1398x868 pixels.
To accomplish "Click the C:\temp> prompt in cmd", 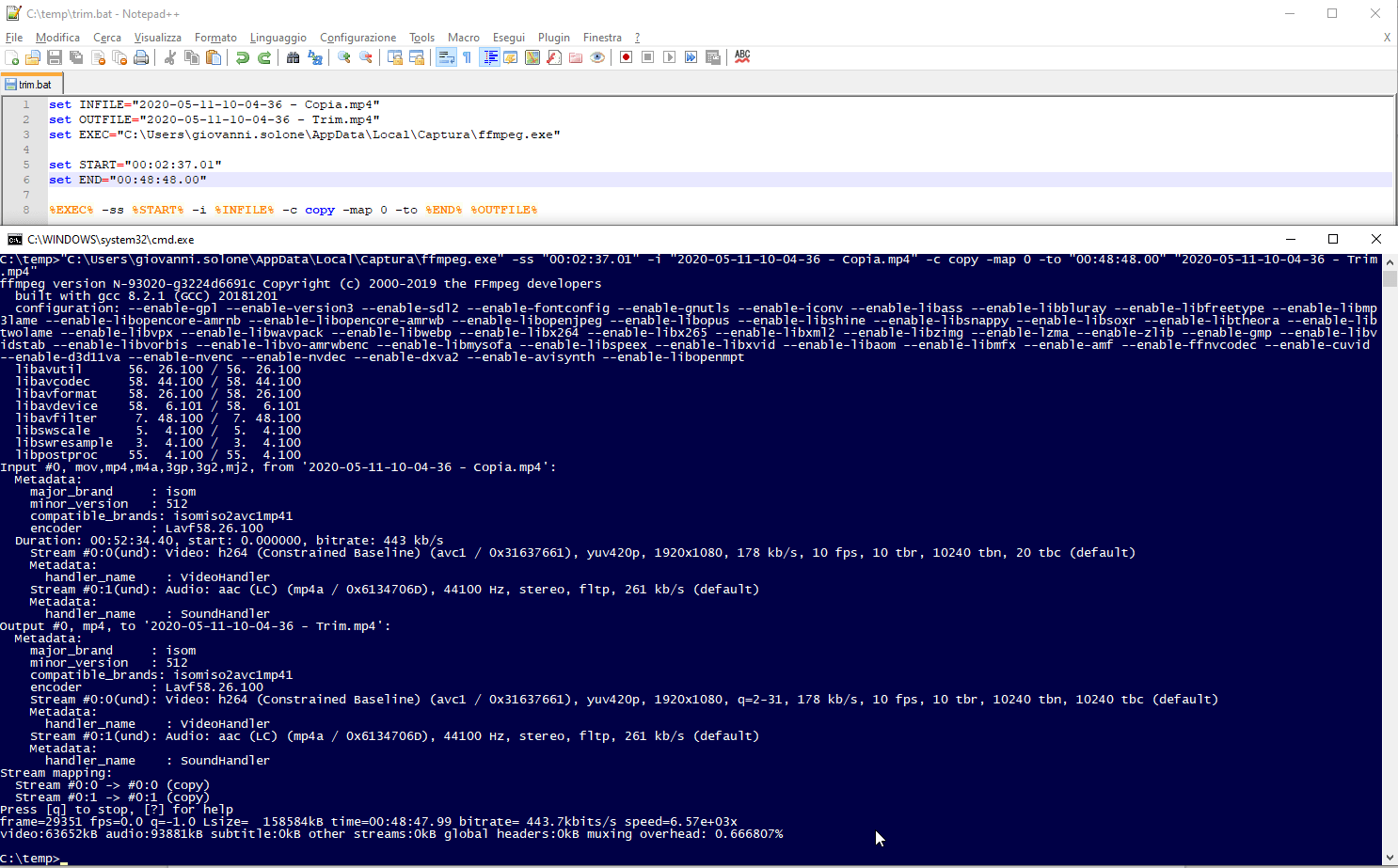I will (30, 859).
